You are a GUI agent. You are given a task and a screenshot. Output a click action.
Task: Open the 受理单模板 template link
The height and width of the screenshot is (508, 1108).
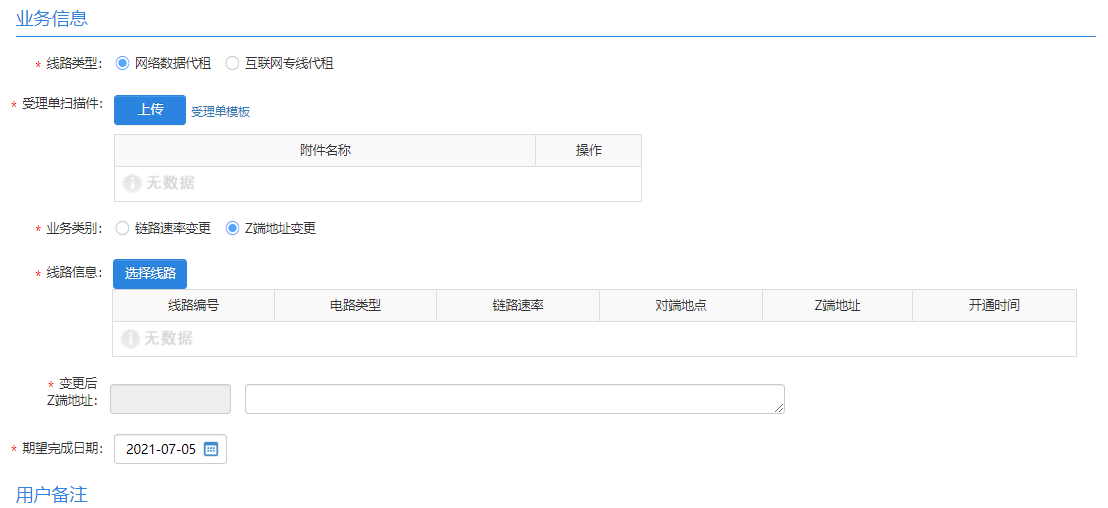pyautogui.click(x=220, y=112)
